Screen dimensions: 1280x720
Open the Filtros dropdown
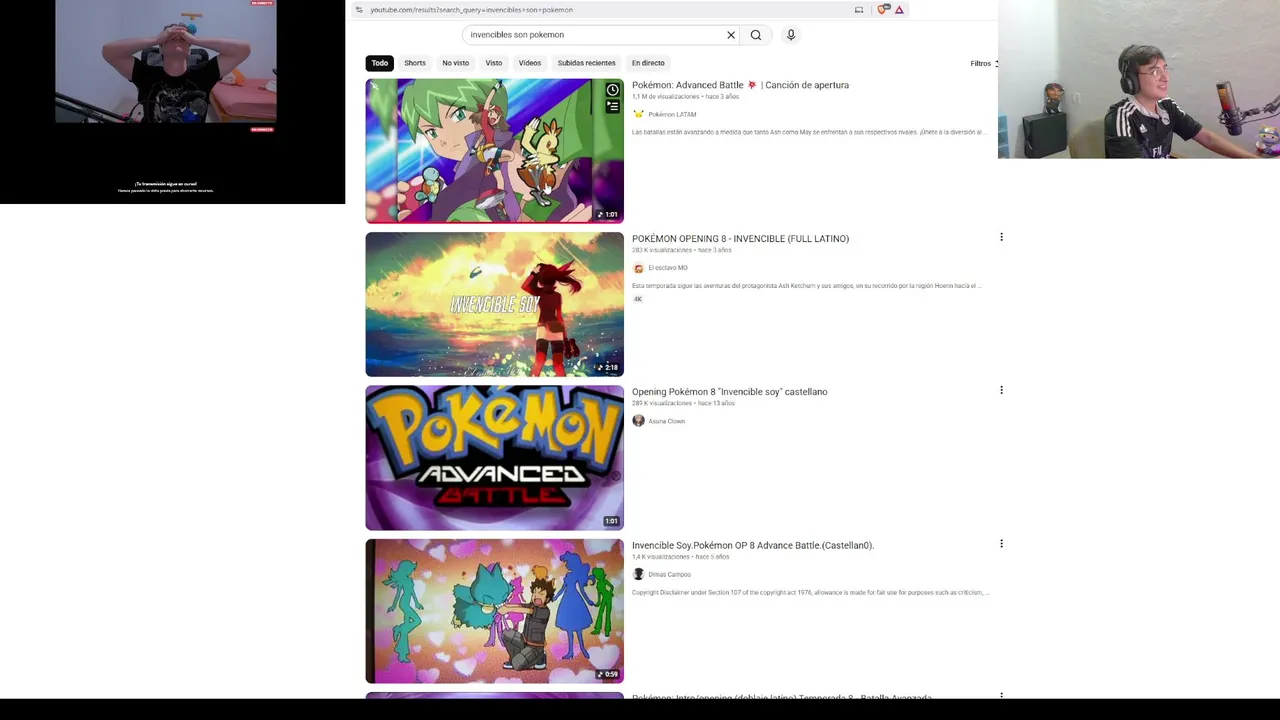point(983,64)
